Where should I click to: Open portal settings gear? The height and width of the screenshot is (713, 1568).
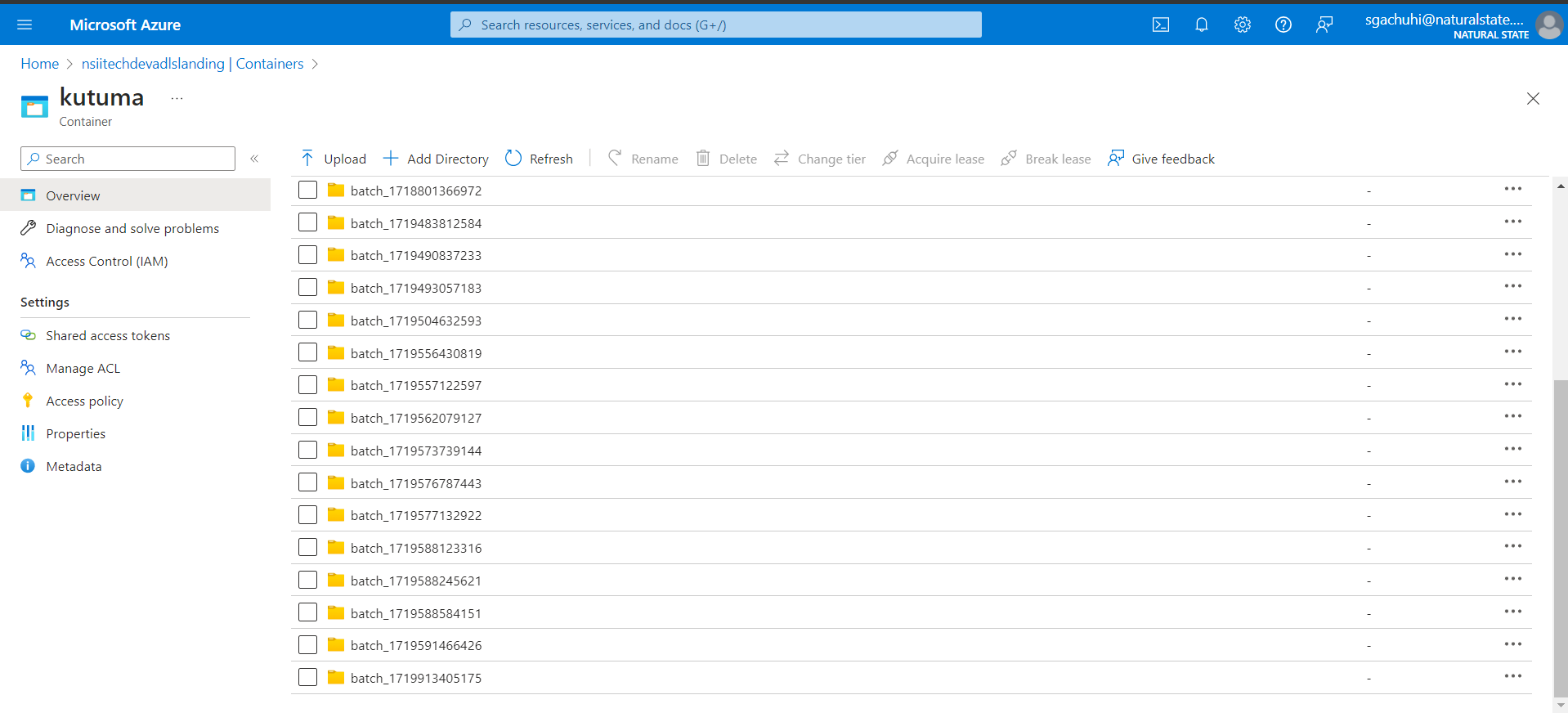[1243, 25]
